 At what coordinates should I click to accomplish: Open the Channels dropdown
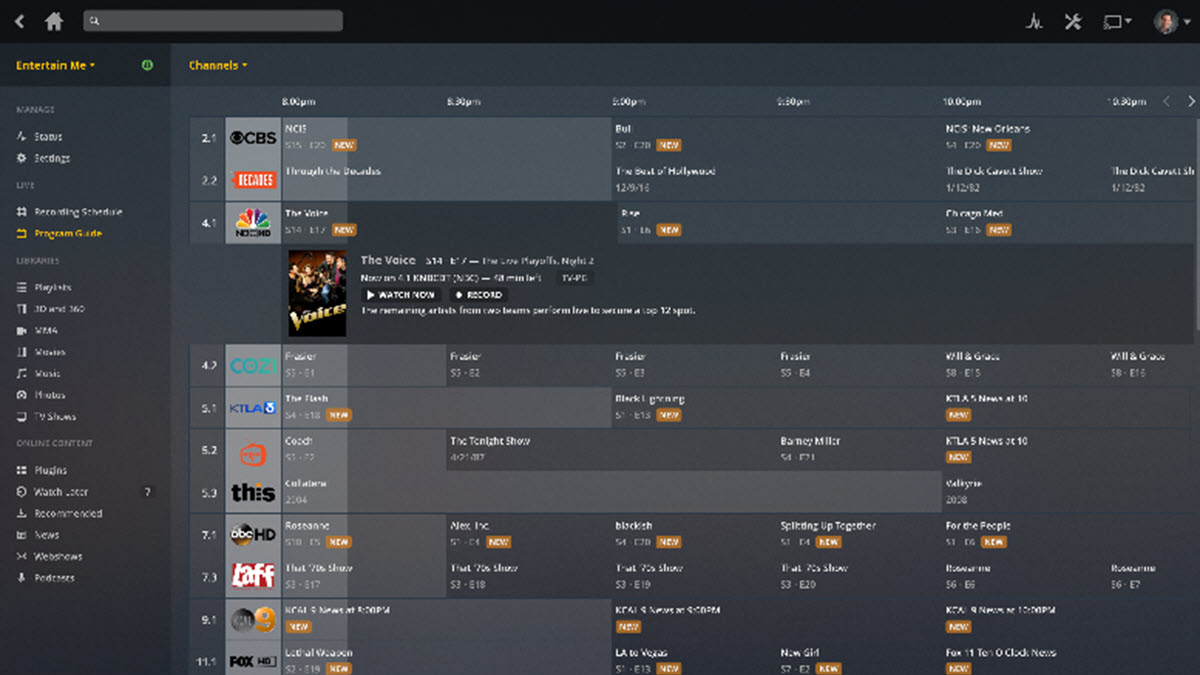coord(217,65)
